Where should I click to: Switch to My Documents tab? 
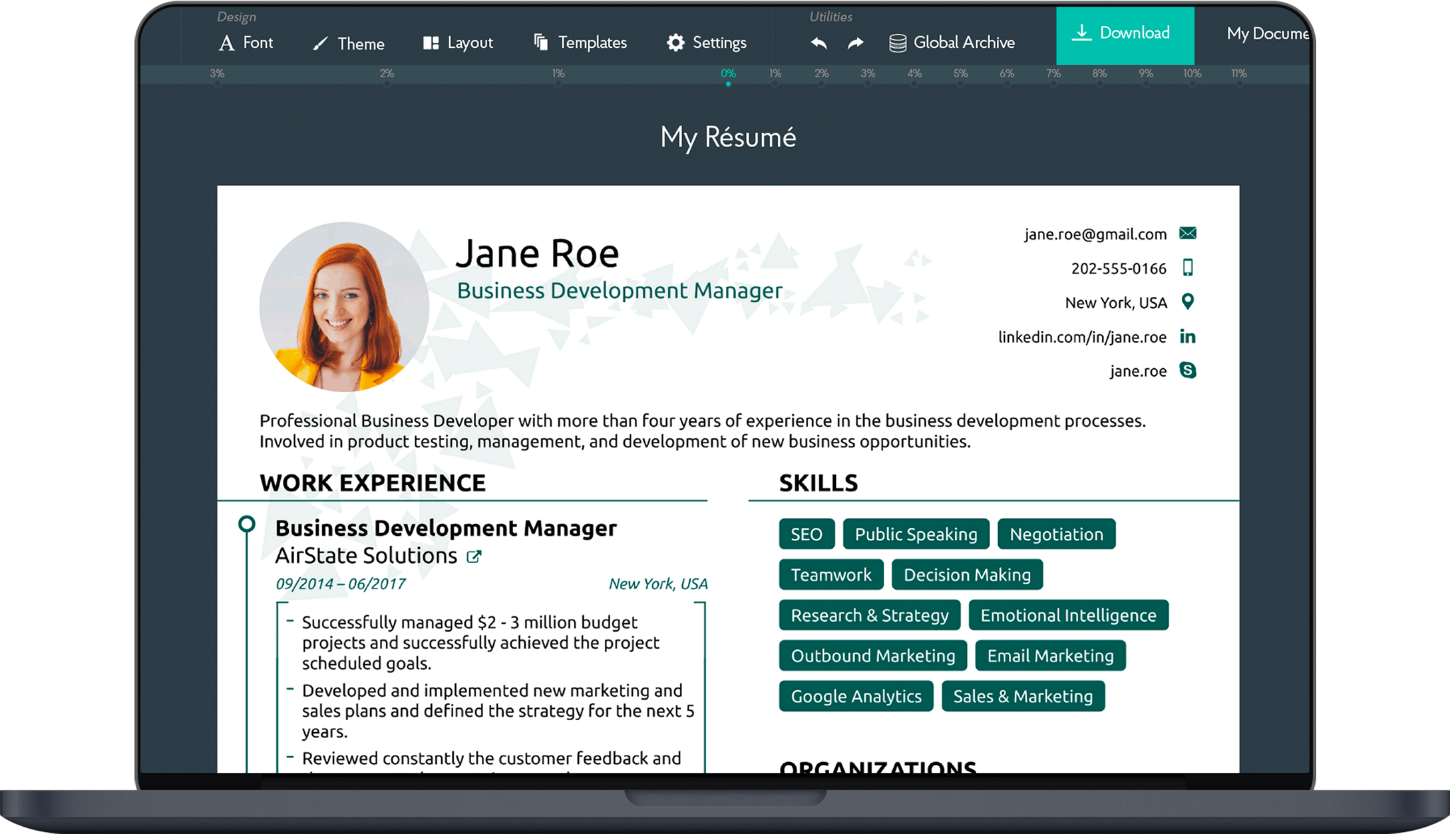pyautogui.click(x=1266, y=34)
